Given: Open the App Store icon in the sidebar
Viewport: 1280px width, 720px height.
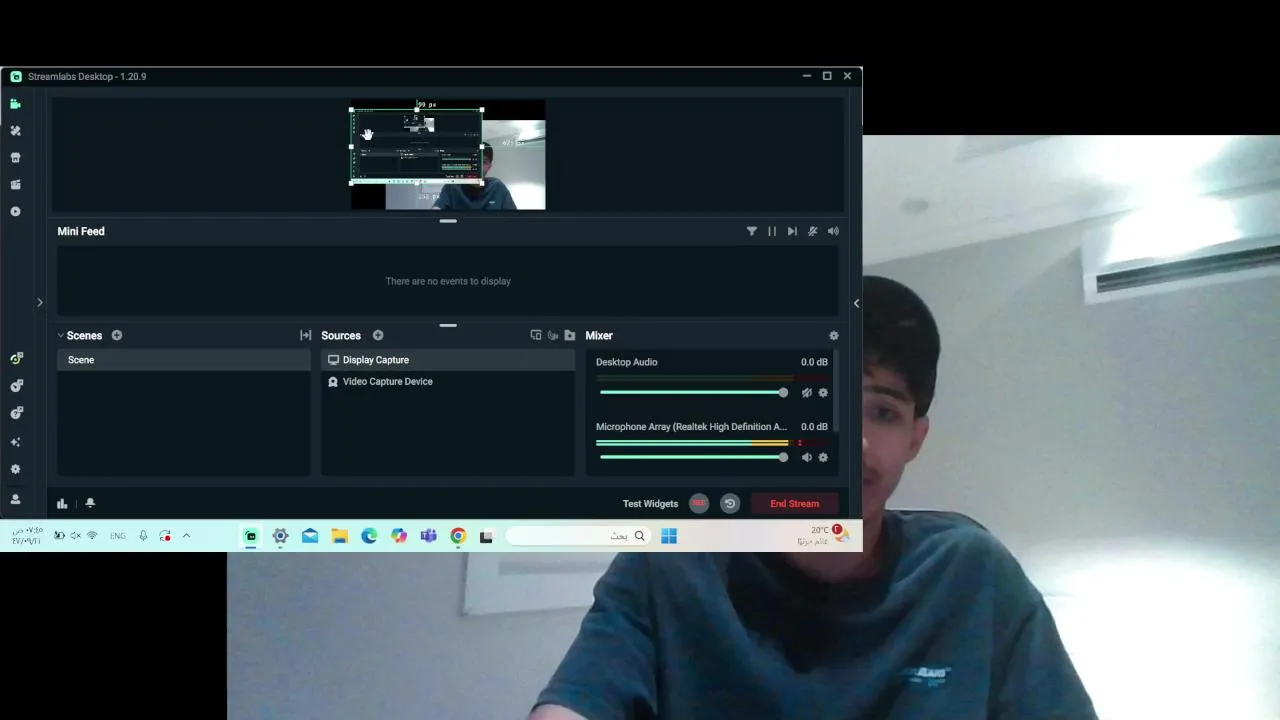Looking at the screenshot, I should click(15, 158).
